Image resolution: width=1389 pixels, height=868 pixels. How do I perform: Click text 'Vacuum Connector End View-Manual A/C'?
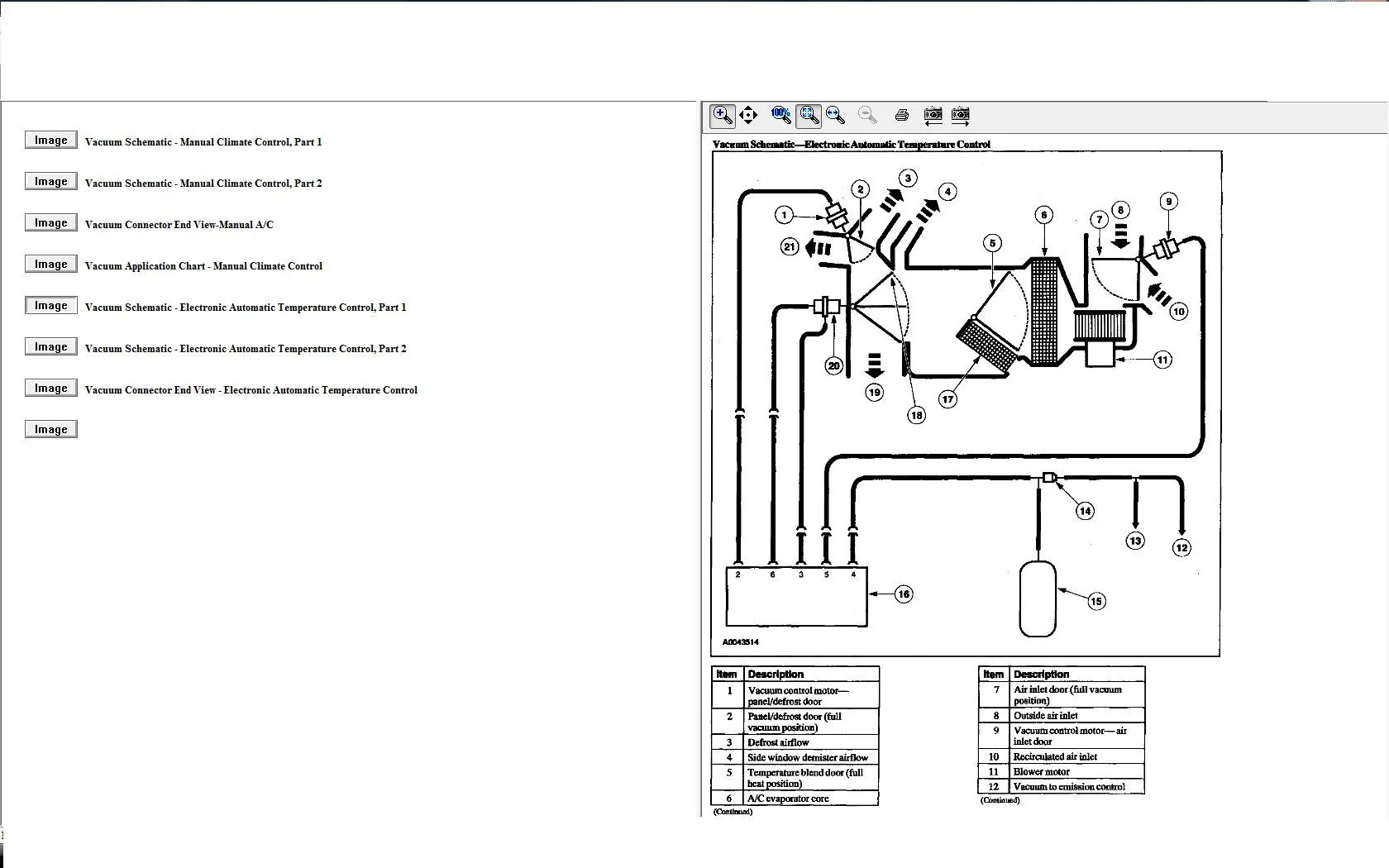click(179, 225)
